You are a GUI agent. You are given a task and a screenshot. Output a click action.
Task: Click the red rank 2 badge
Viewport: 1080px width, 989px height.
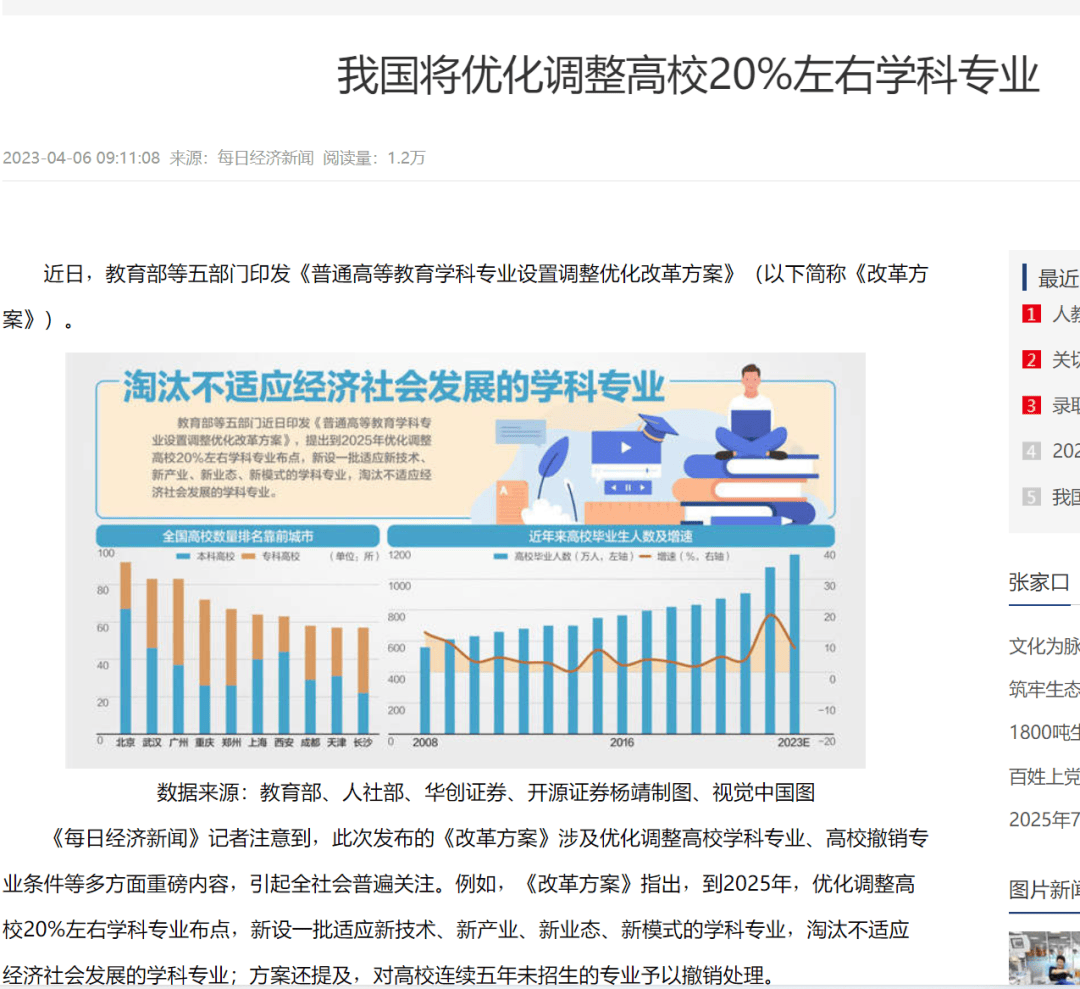pyautogui.click(x=1031, y=360)
